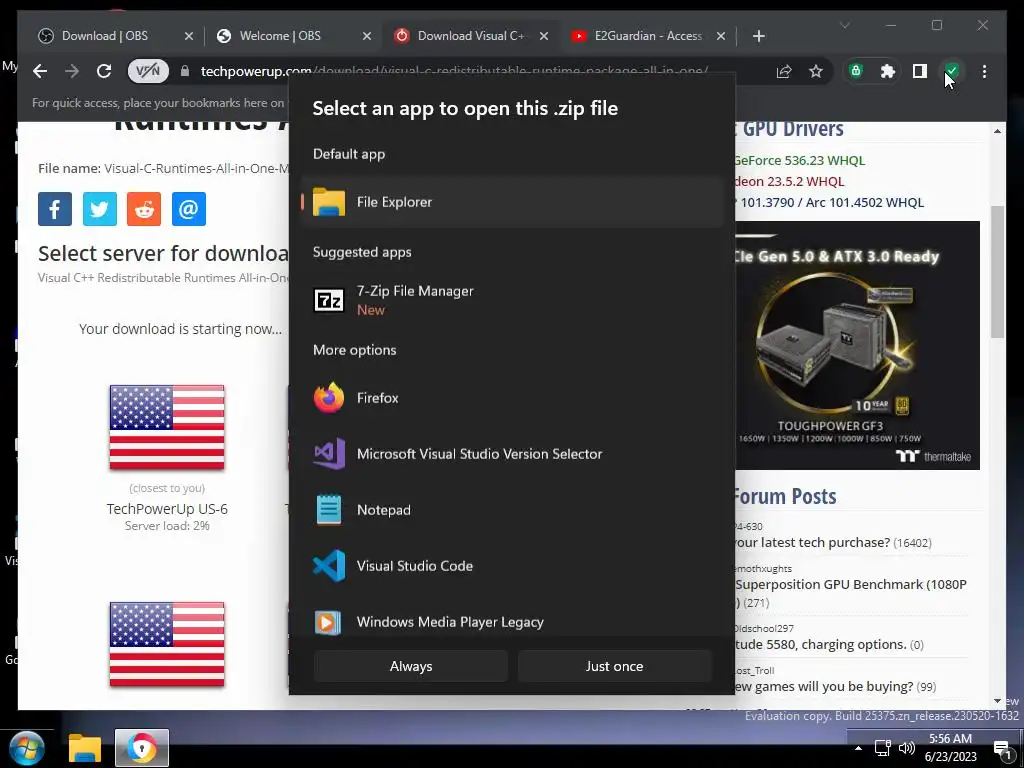This screenshot has width=1024, height=768.
Task: Click the Always button
Action: click(x=411, y=666)
